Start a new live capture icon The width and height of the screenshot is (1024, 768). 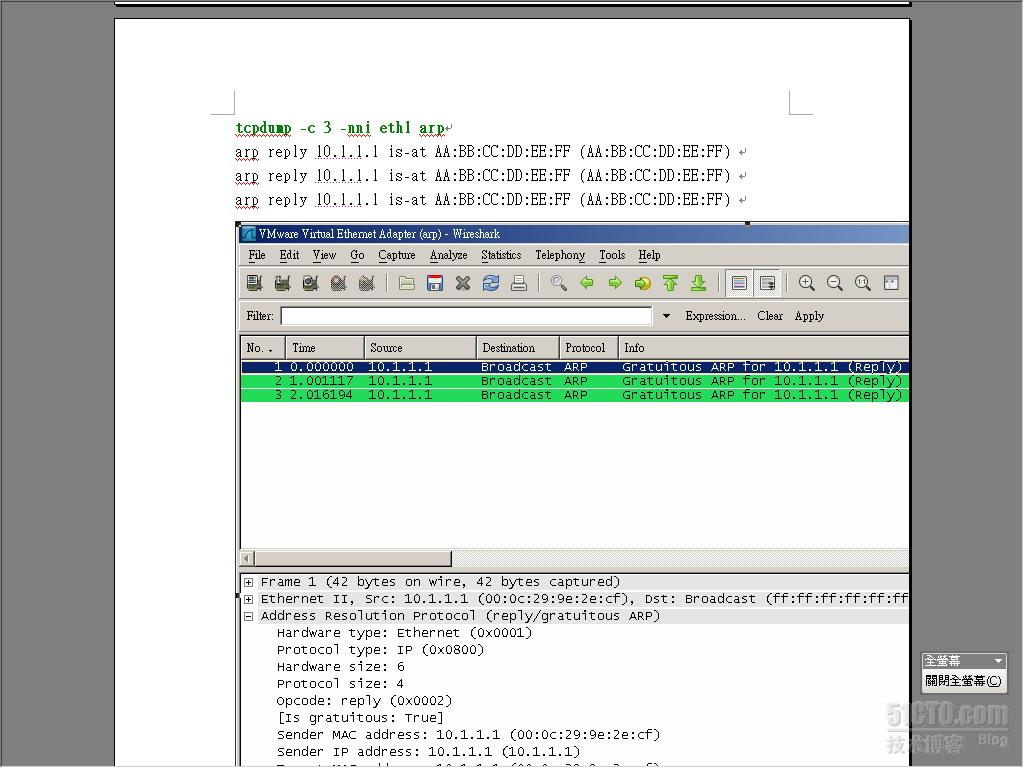click(x=310, y=283)
